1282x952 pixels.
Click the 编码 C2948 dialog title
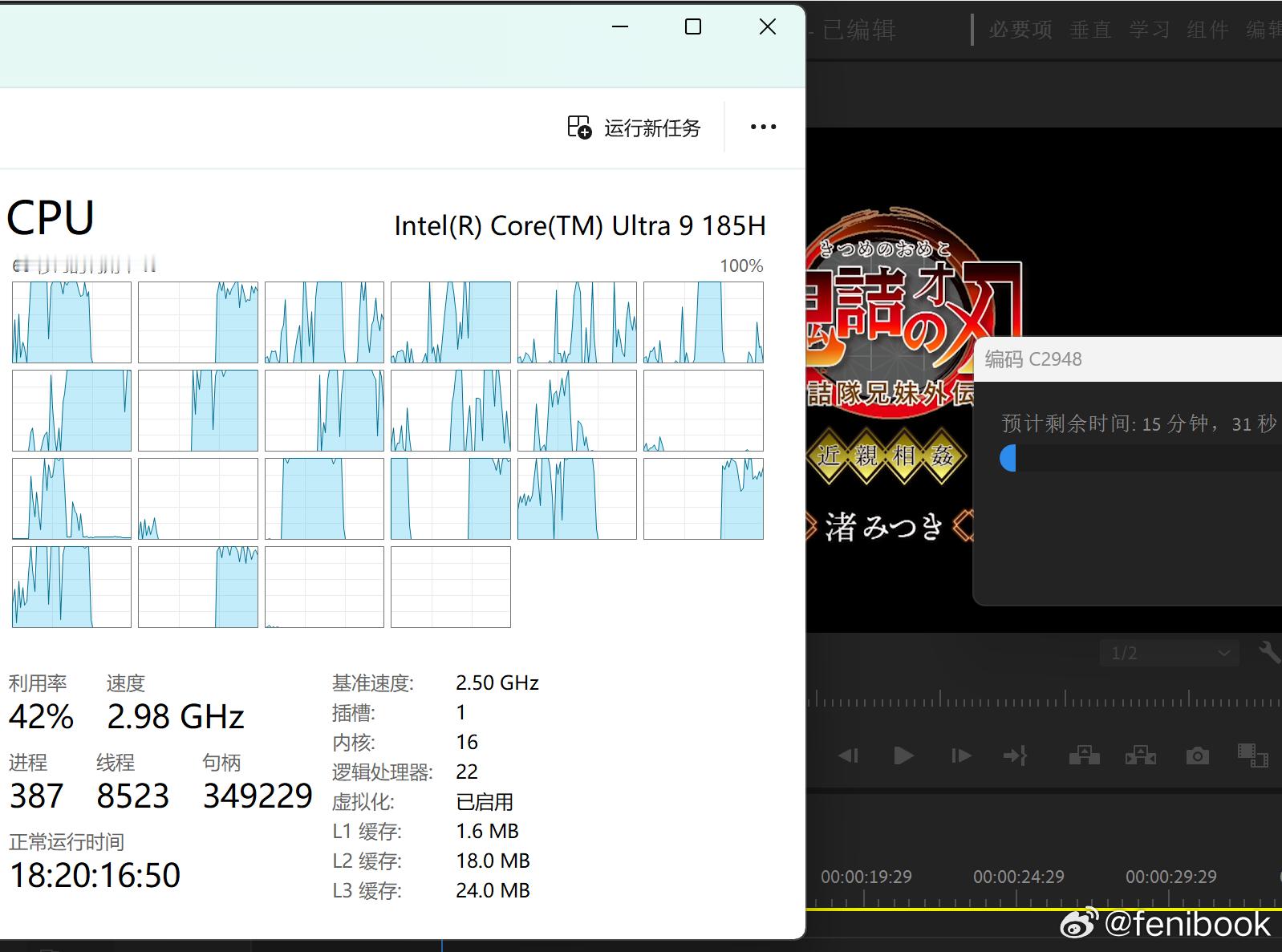coord(1033,359)
